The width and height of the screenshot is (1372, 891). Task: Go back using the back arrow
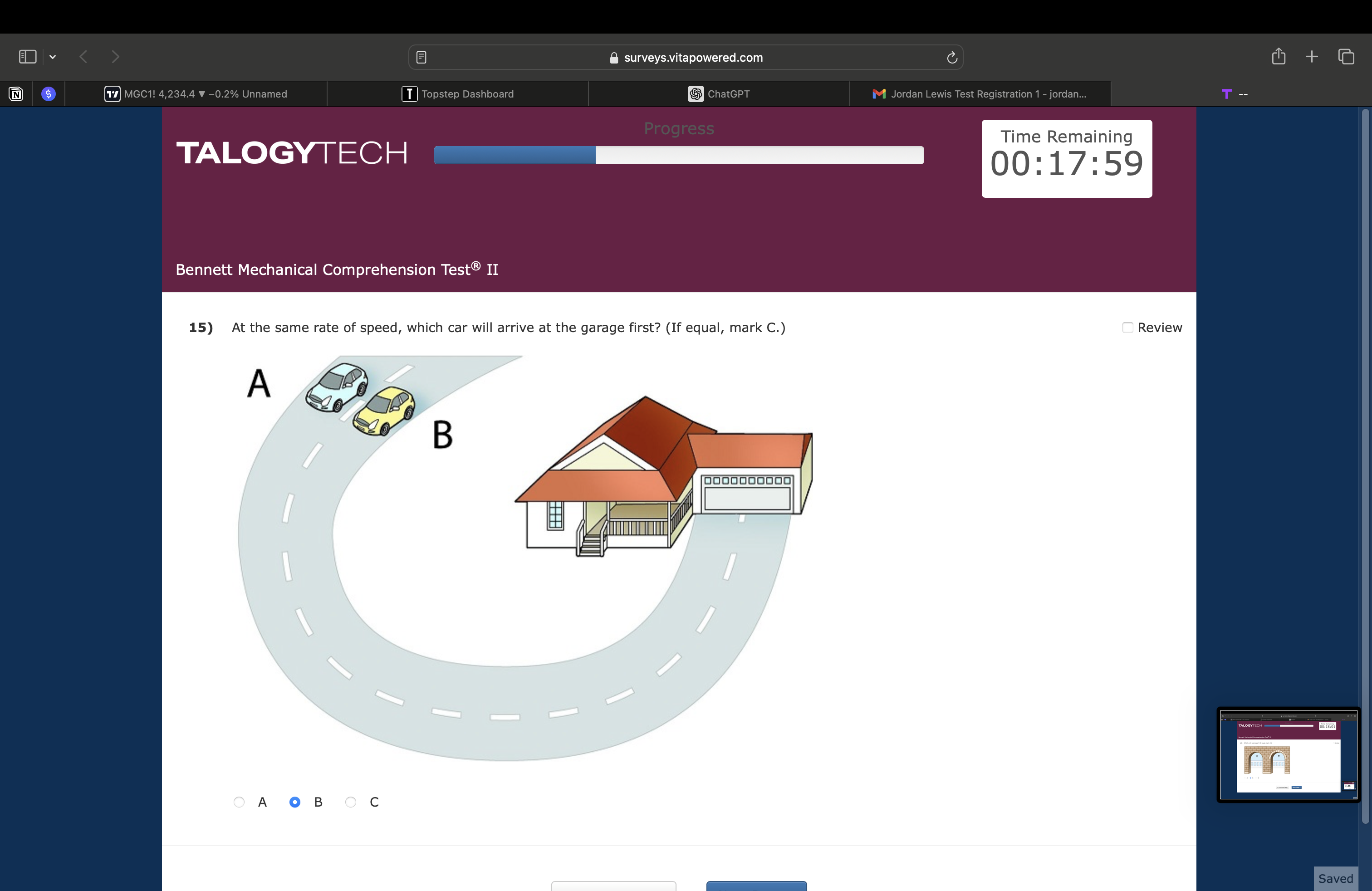point(83,56)
